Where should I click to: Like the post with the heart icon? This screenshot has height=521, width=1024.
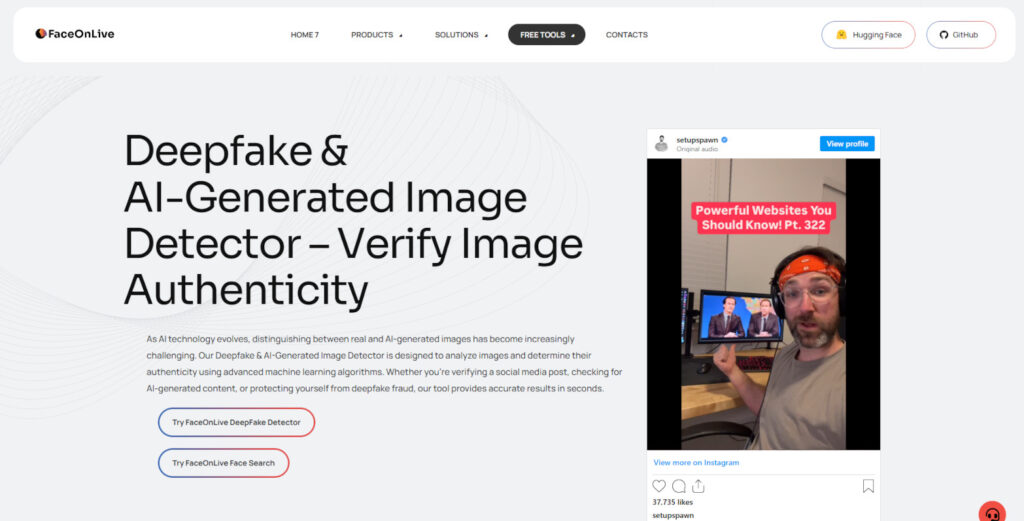pyautogui.click(x=659, y=486)
